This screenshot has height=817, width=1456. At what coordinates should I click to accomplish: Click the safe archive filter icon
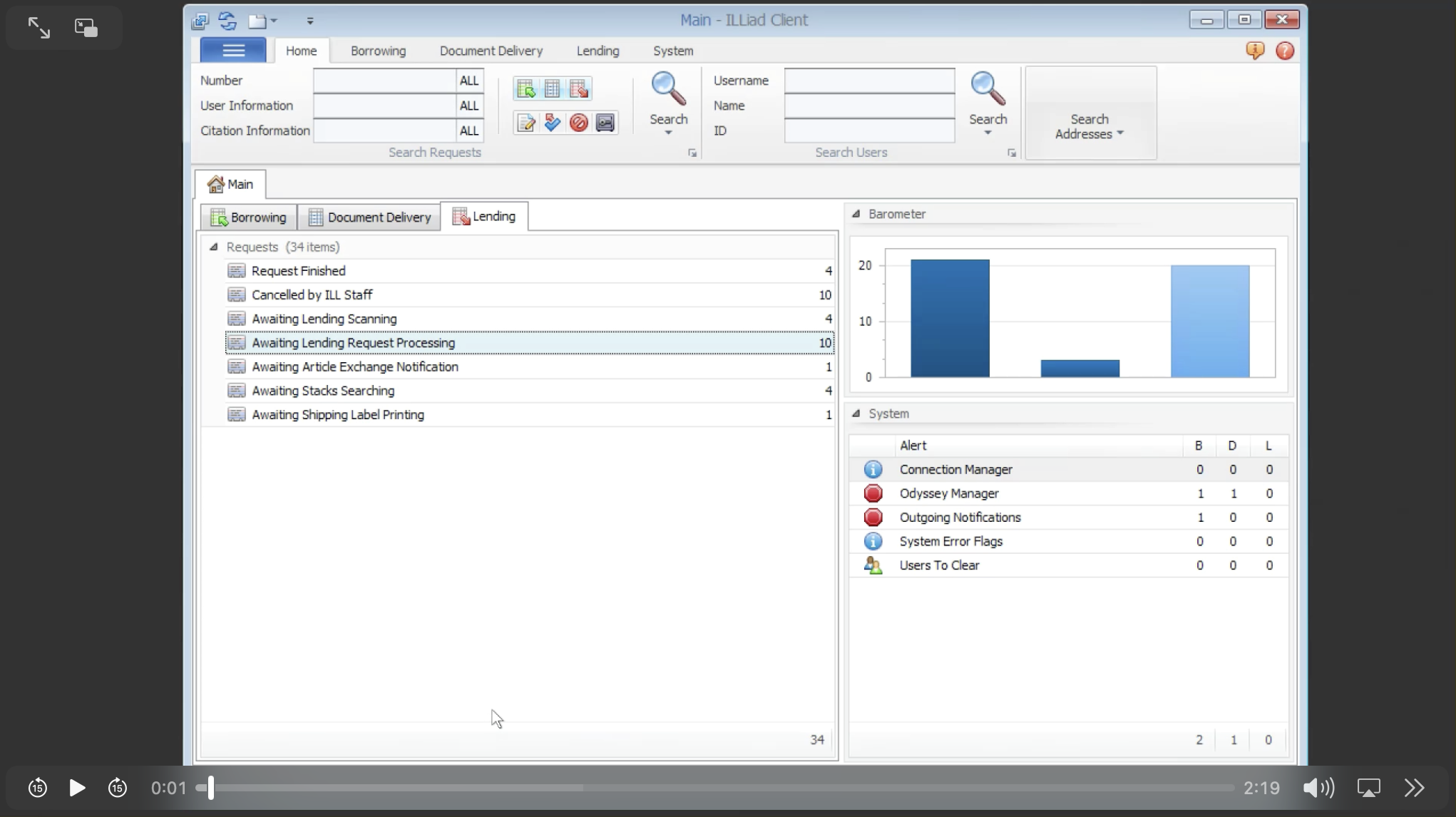[x=605, y=123]
